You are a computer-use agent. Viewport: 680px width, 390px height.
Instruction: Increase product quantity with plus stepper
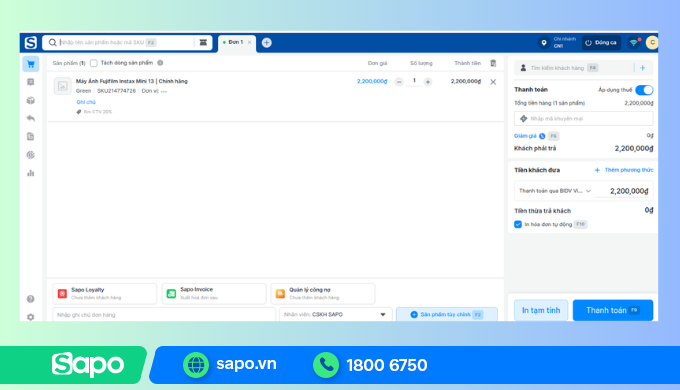click(428, 82)
